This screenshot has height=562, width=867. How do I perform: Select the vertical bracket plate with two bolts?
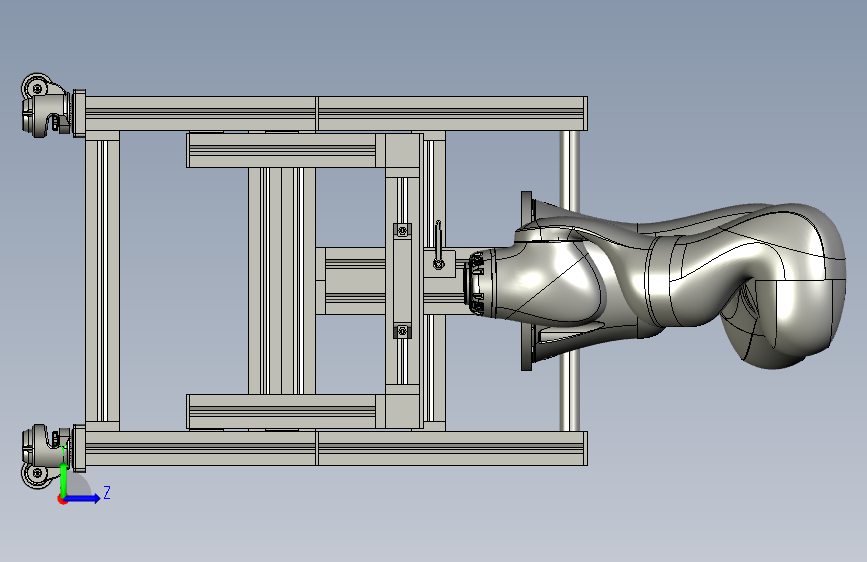403,280
